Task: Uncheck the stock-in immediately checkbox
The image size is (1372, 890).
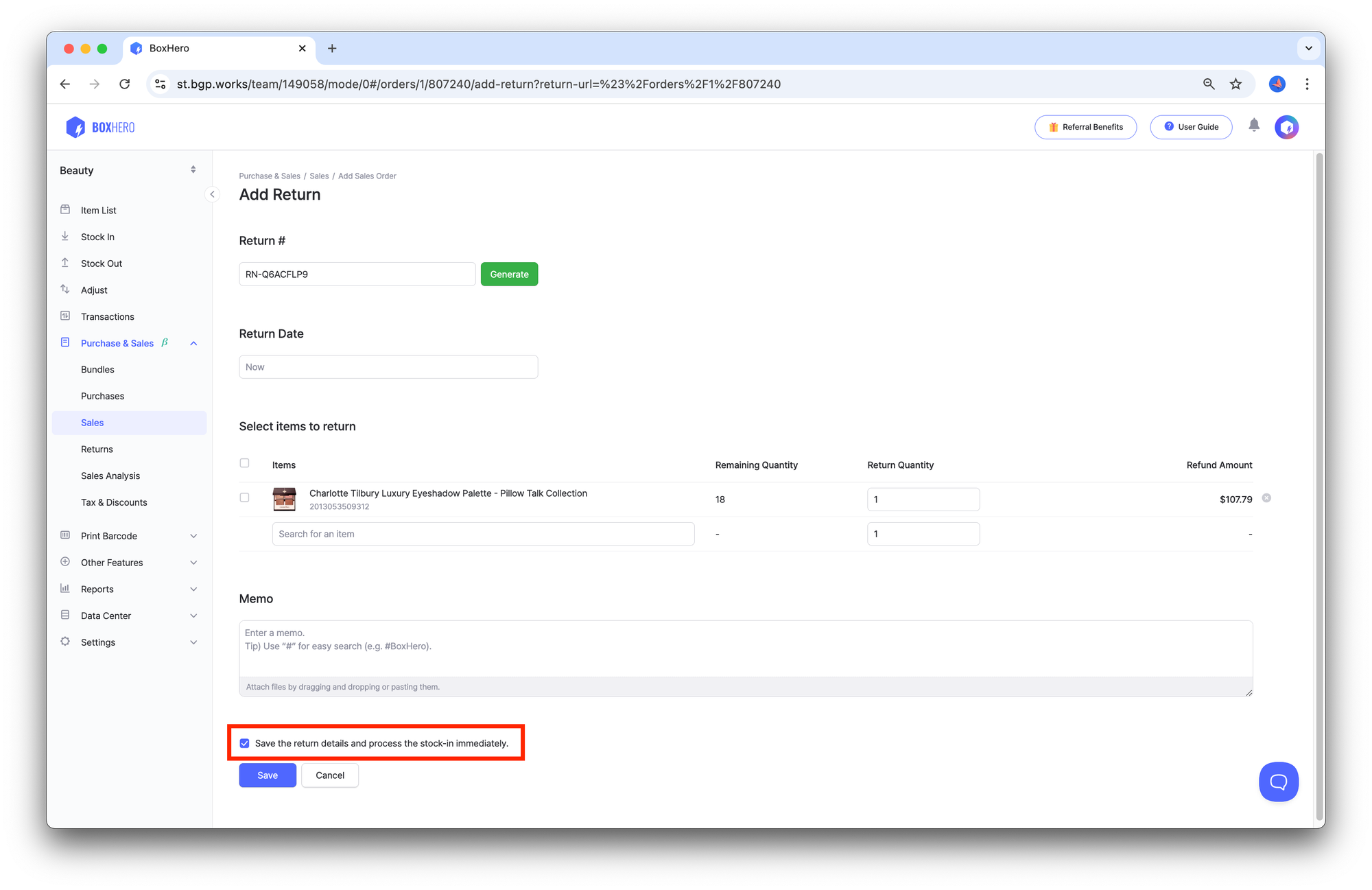Action: pos(245,742)
